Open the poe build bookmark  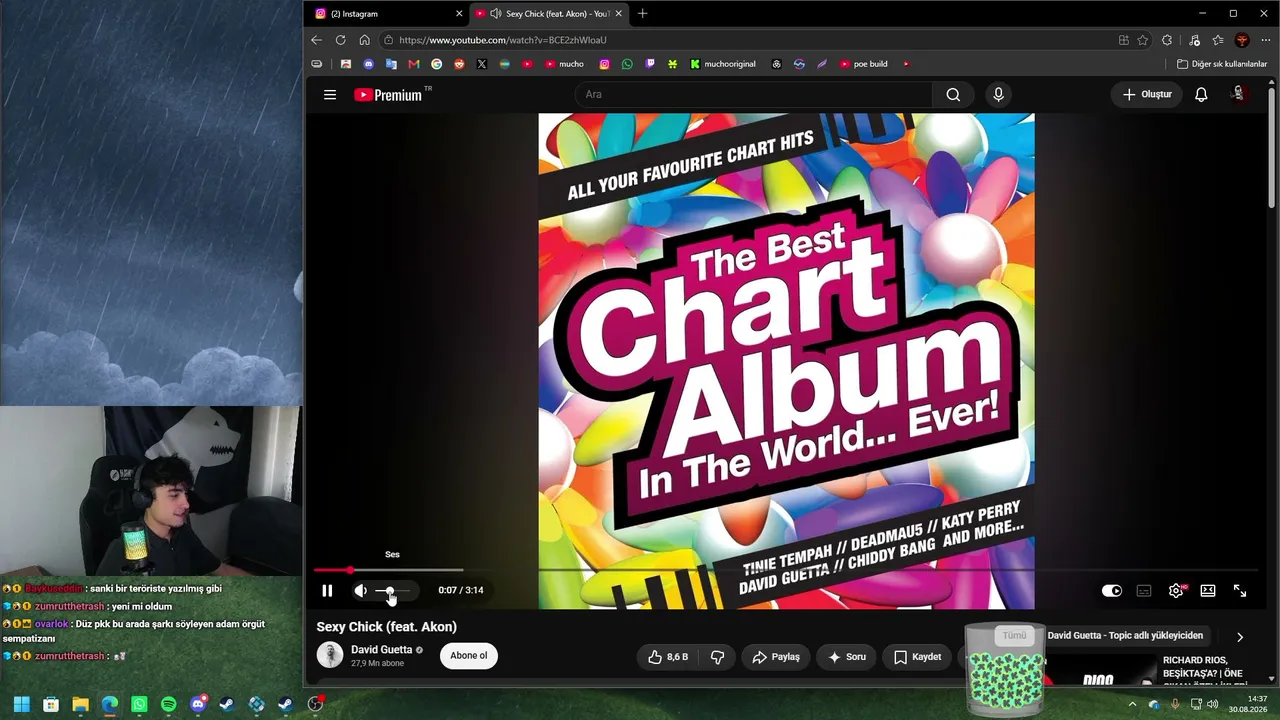click(863, 64)
